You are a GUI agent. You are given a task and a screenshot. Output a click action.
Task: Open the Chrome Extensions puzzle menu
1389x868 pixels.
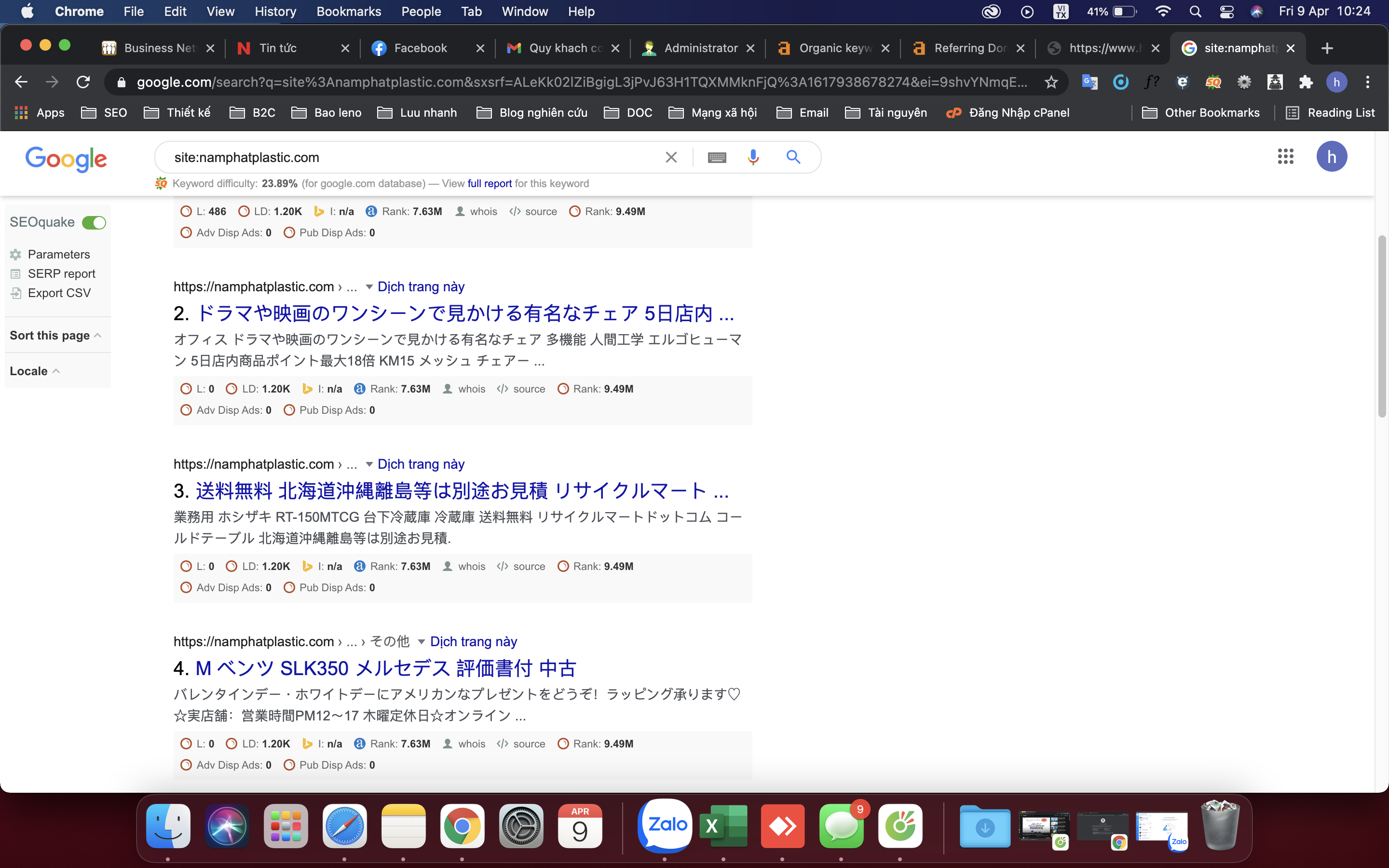[1306, 82]
